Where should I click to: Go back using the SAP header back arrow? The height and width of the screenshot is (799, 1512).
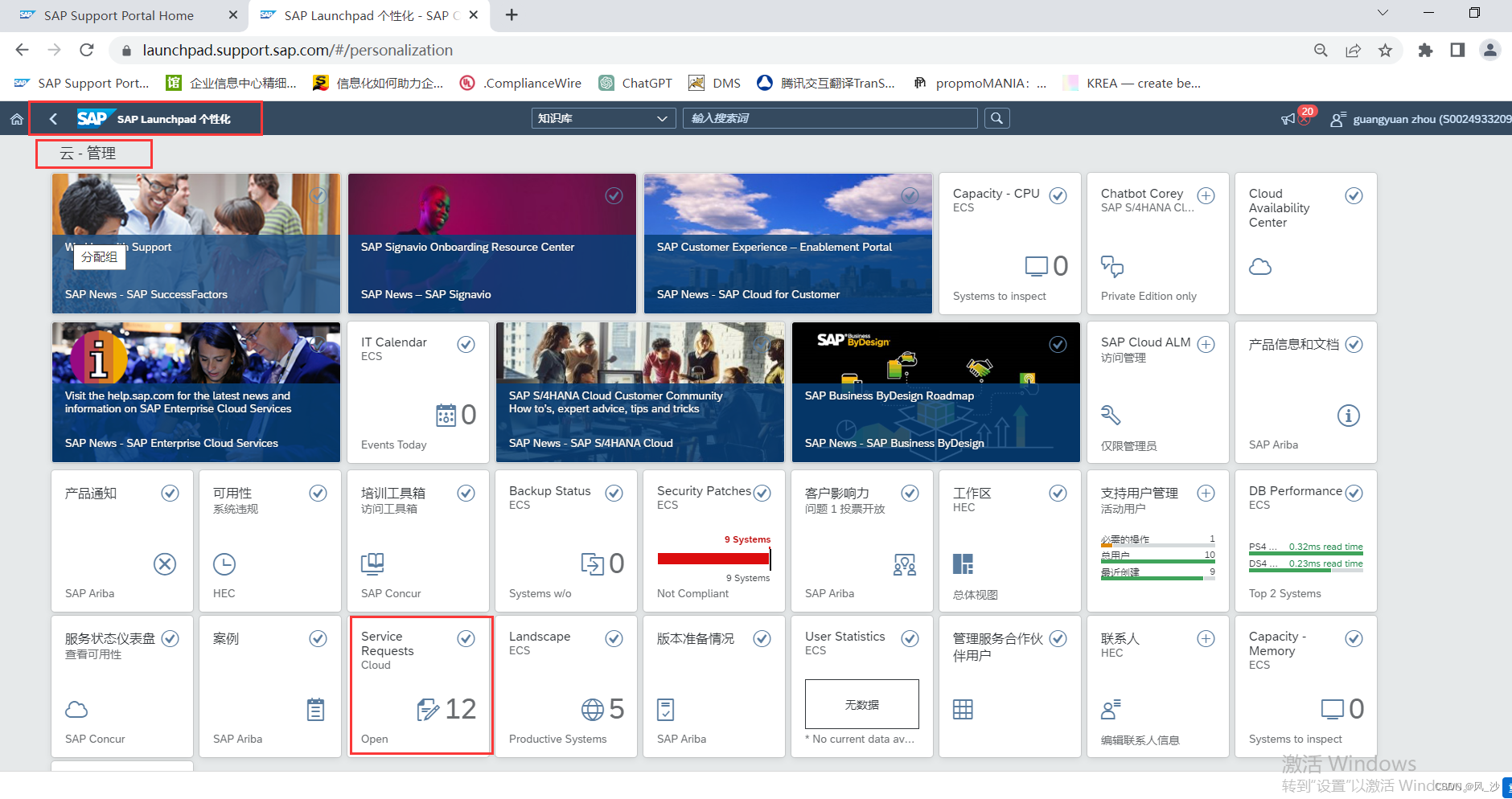point(53,119)
